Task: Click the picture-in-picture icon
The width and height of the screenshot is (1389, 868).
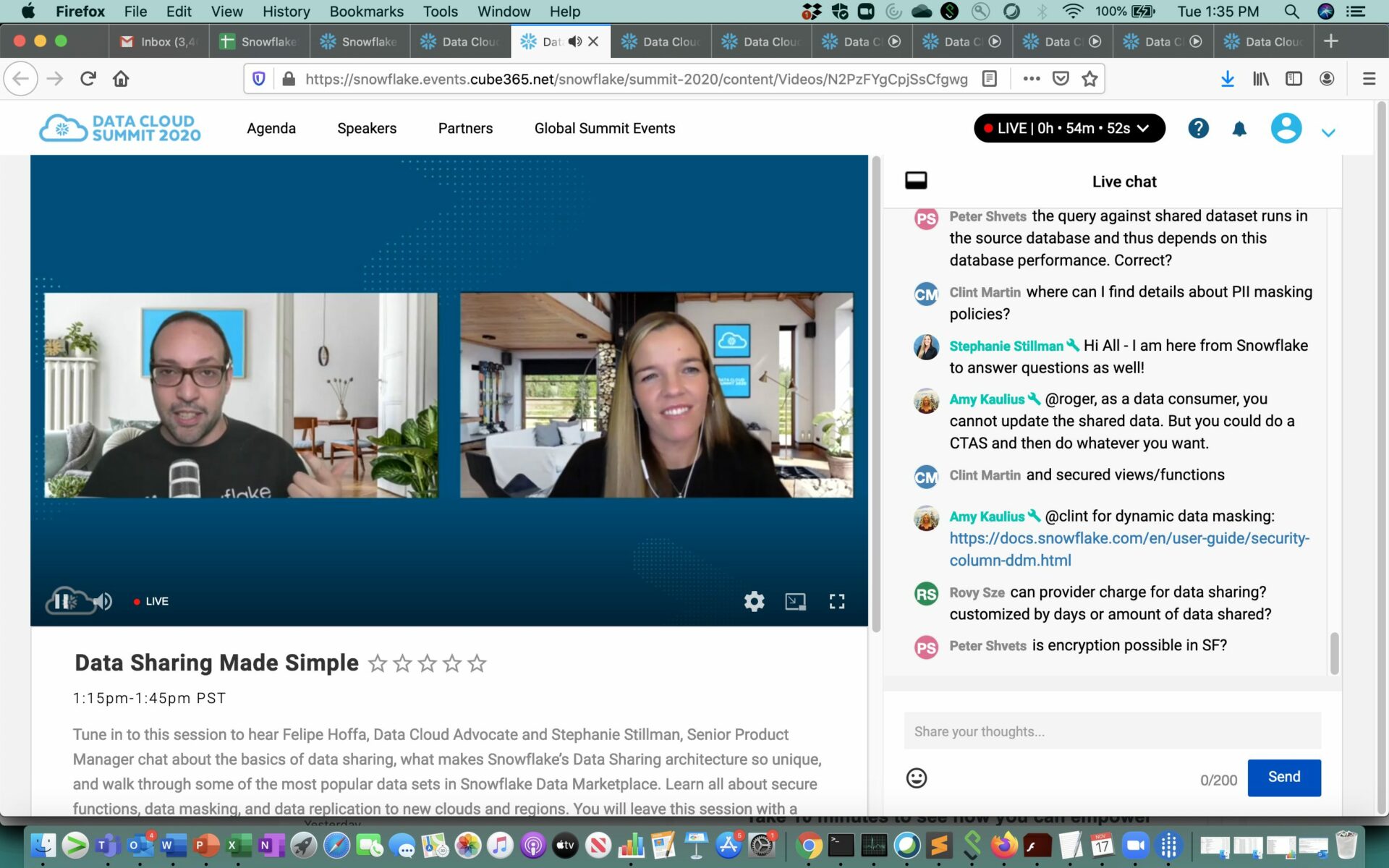Action: pyautogui.click(x=794, y=601)
